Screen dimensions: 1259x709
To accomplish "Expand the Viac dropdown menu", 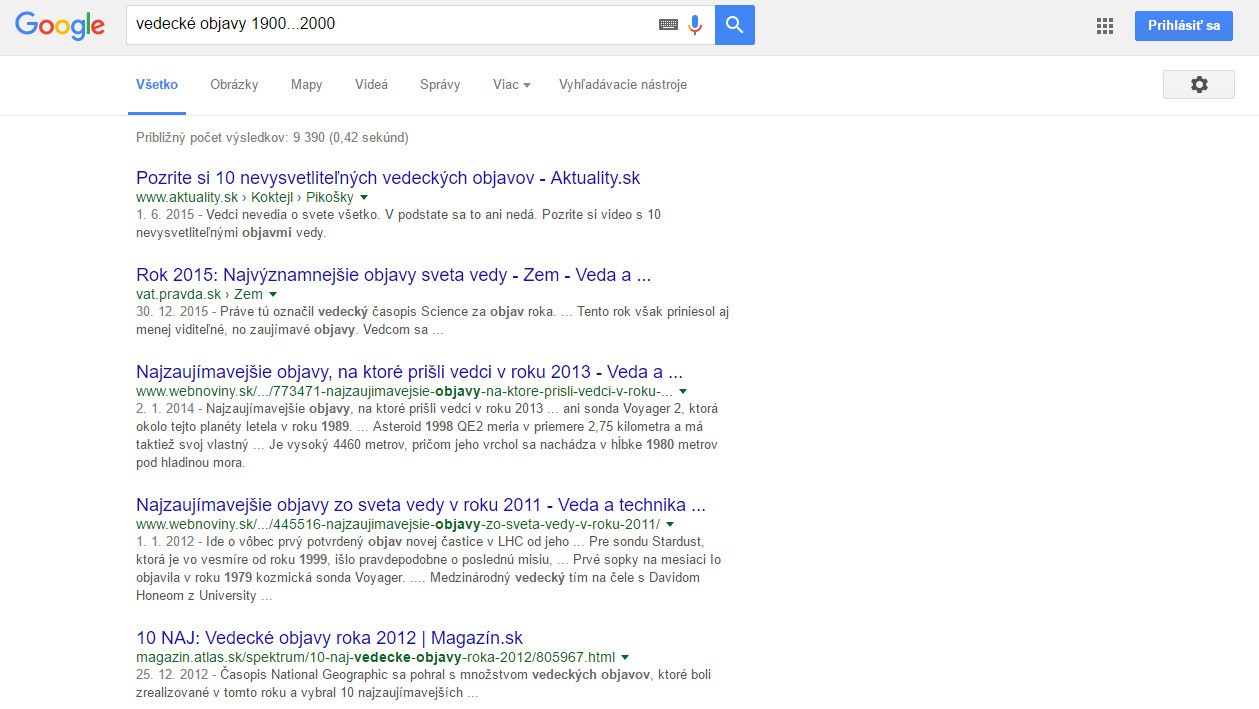I will [511, 85].
